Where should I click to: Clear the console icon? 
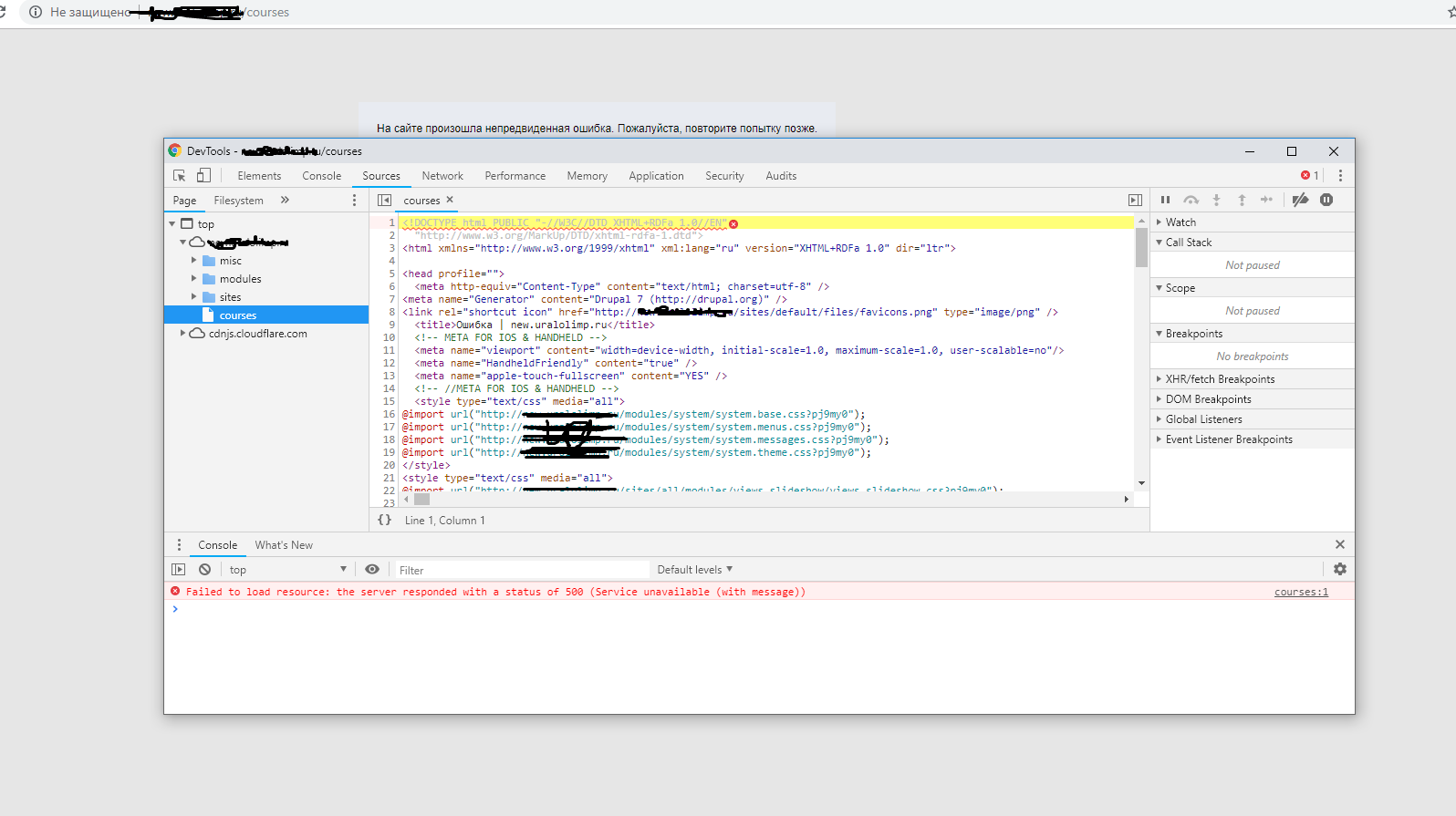[x=205, y=569]
